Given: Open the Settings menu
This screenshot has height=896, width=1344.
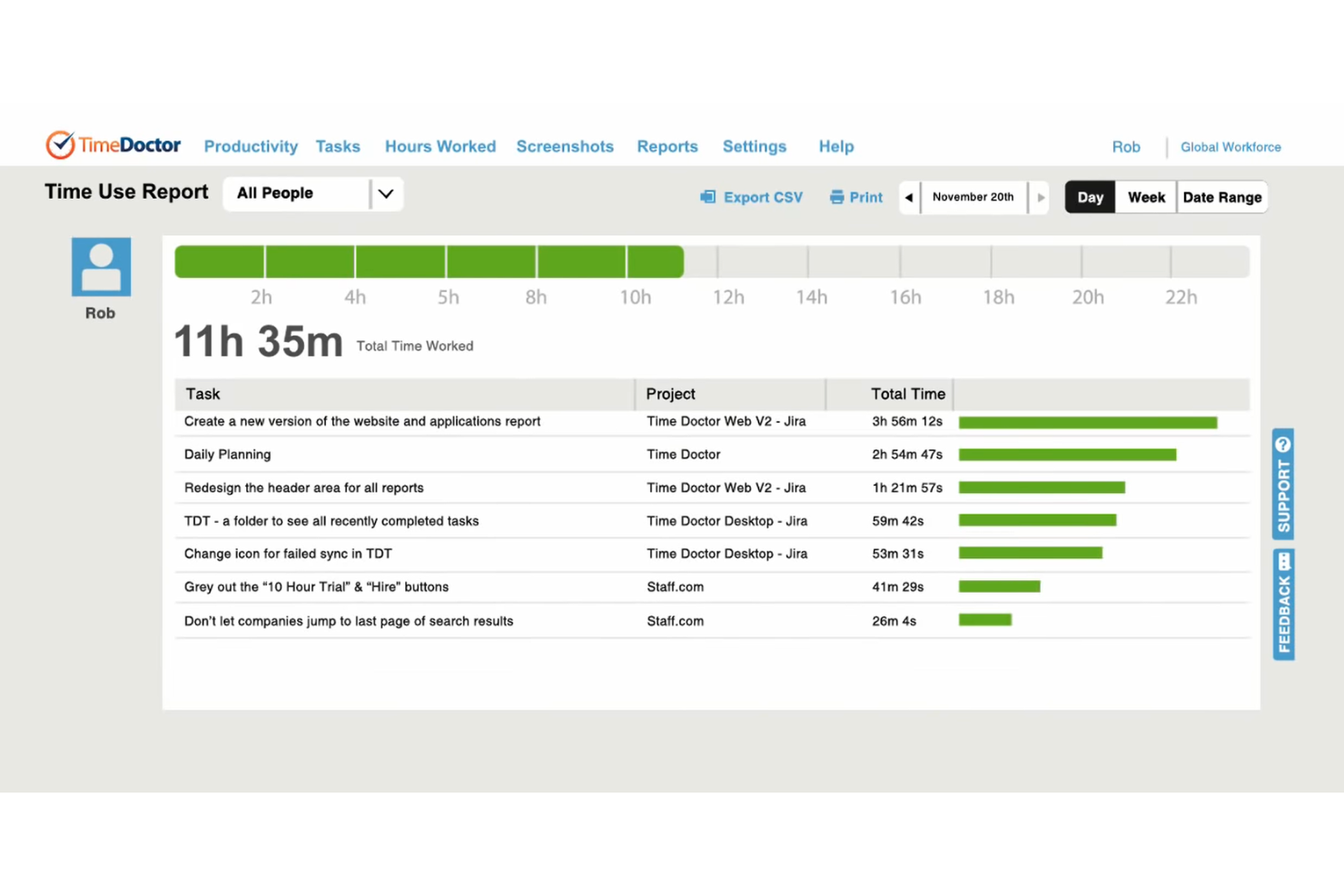Looking at the screenshot, I should pos(755,146).
